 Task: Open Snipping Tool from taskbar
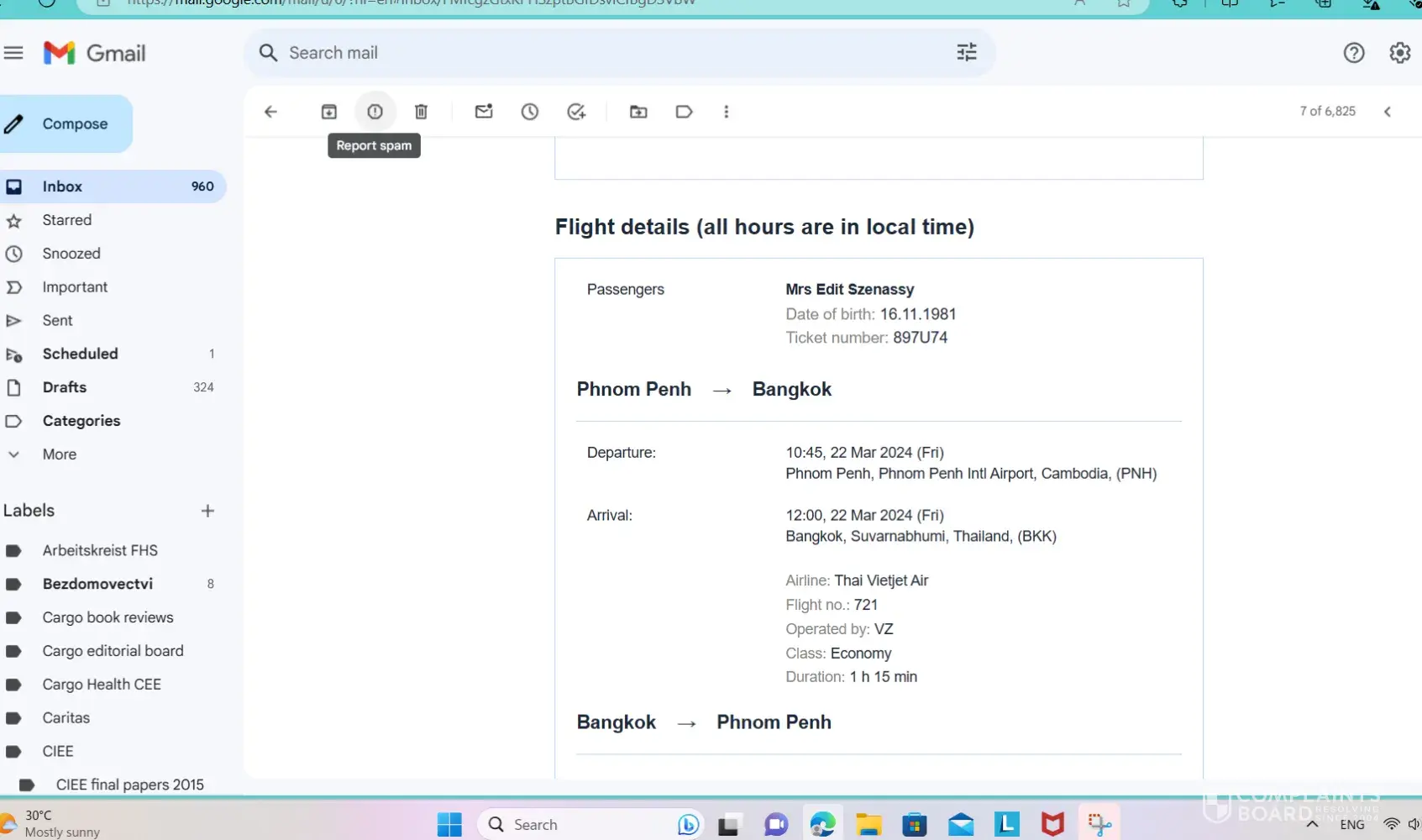coord(1099,825)
